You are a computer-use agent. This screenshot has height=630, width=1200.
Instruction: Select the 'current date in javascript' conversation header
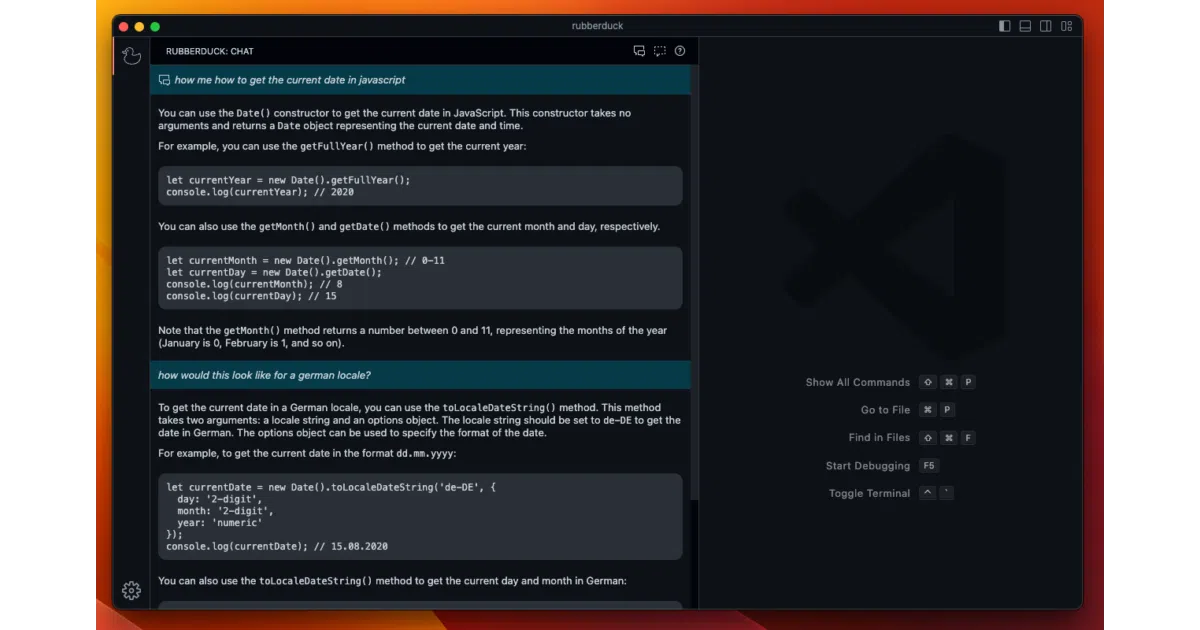420,80
